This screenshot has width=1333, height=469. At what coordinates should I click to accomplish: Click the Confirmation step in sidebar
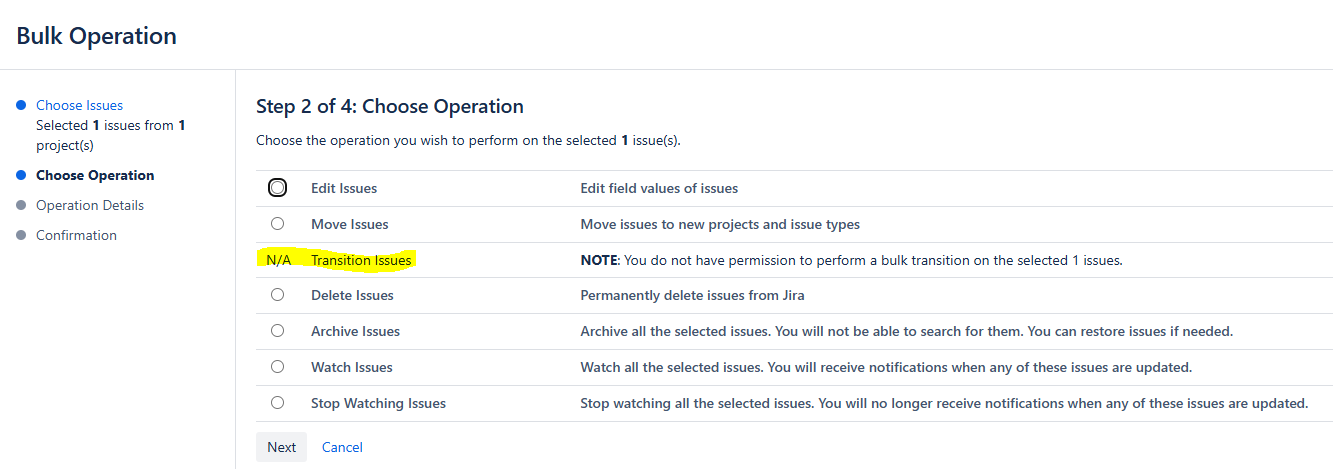[76, 235]
